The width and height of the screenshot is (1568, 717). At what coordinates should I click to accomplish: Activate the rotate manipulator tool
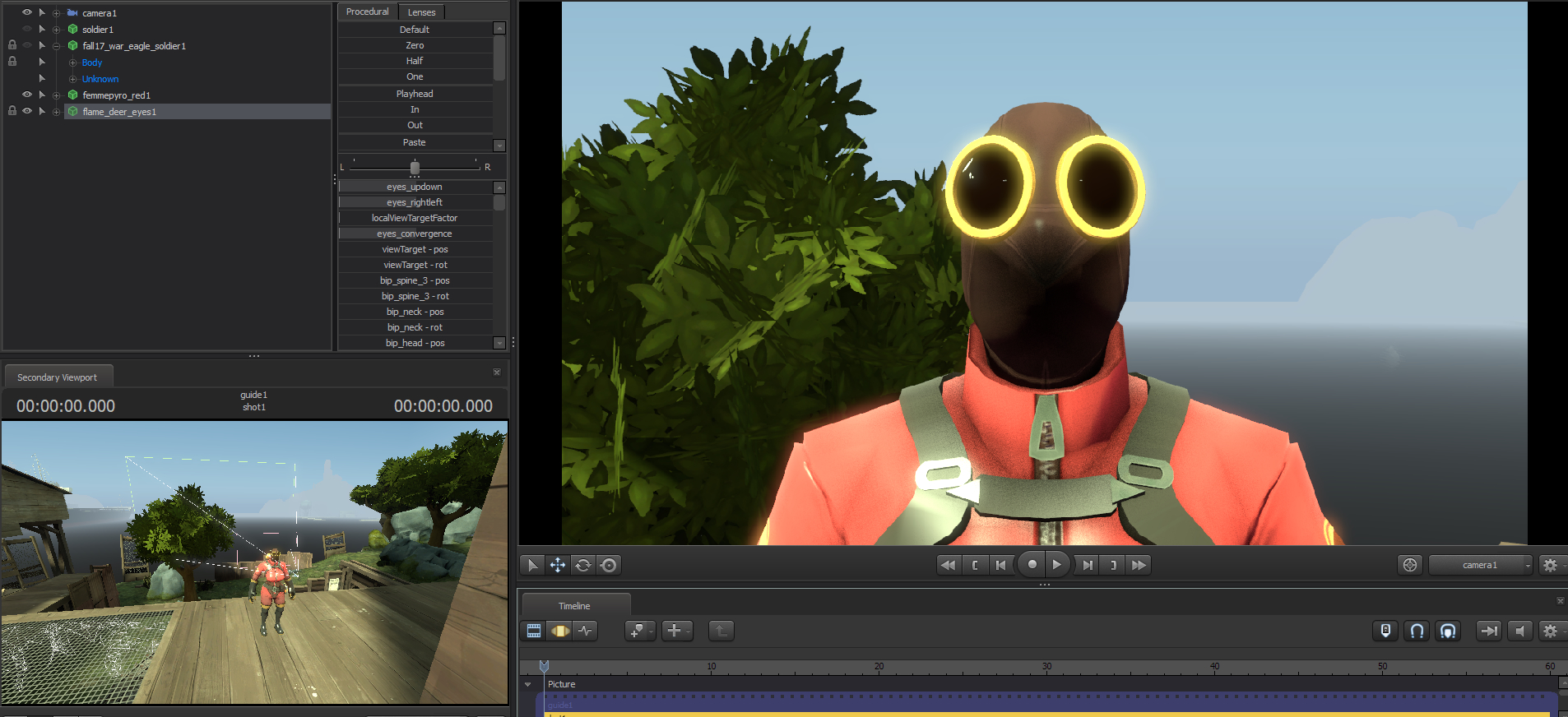point(583,565)
